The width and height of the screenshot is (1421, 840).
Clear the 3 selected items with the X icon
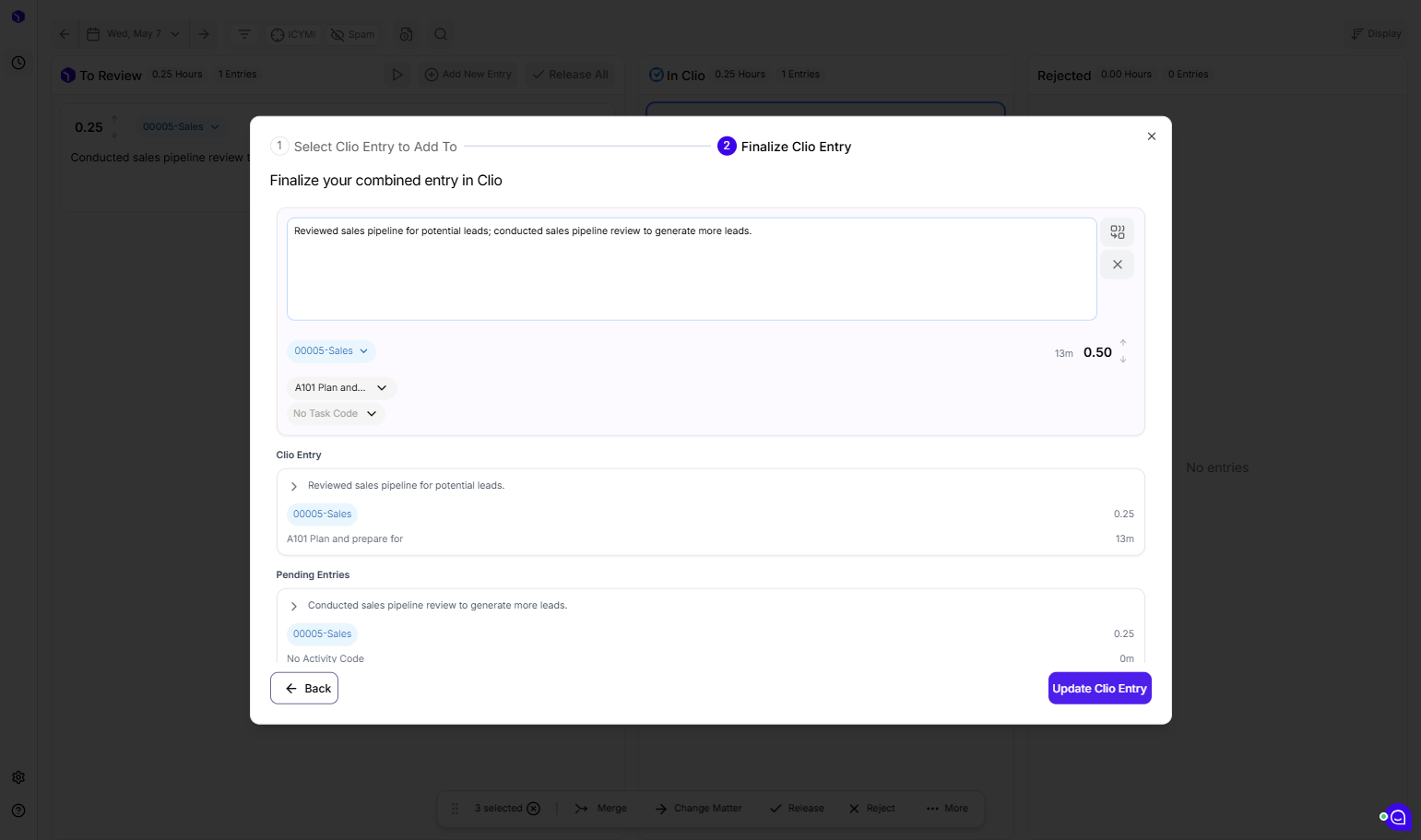point(533,809)
